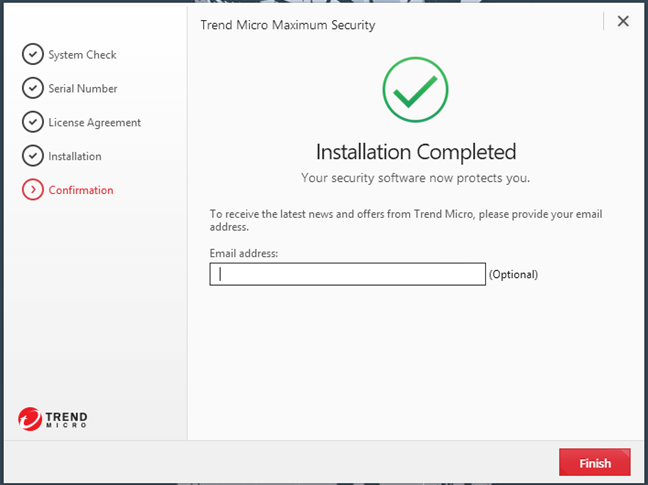The height and width of the screenshot is (485, 648).
Task: Click the (Optional) label beside email field
Action: click(x=513, y=274)
